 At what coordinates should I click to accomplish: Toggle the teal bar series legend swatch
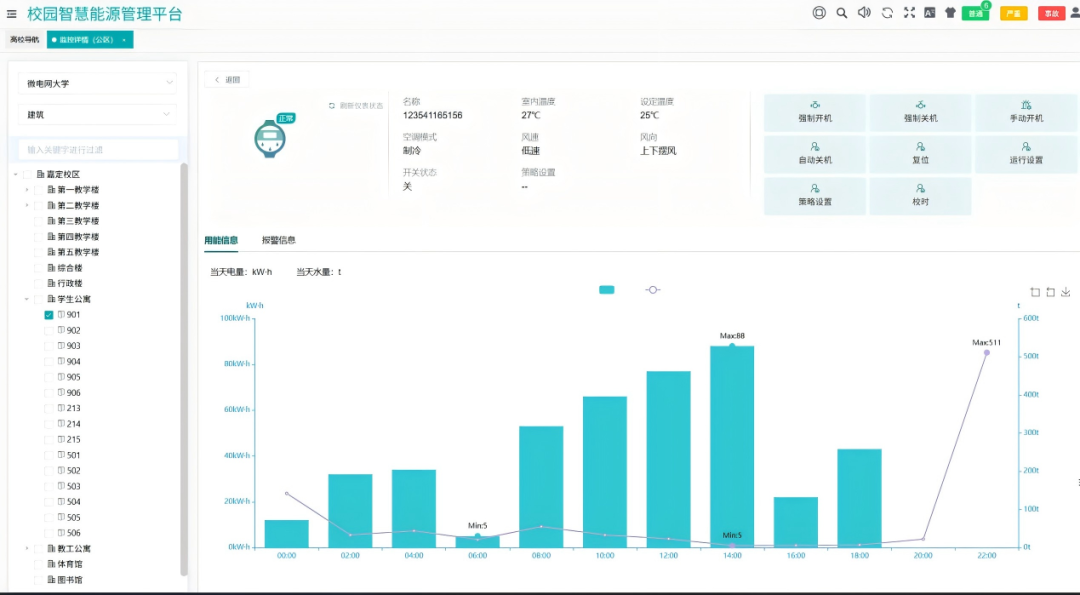coord(607,290)
